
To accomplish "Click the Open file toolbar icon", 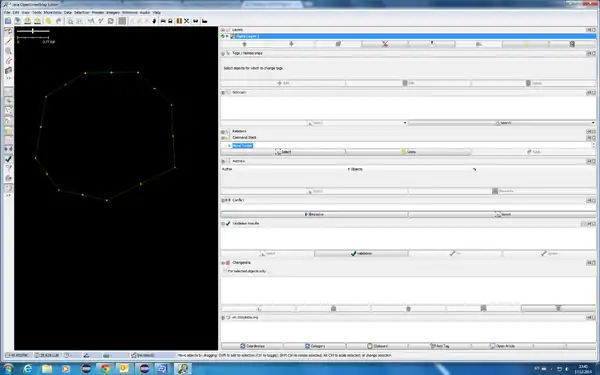I will coord(8,21).
